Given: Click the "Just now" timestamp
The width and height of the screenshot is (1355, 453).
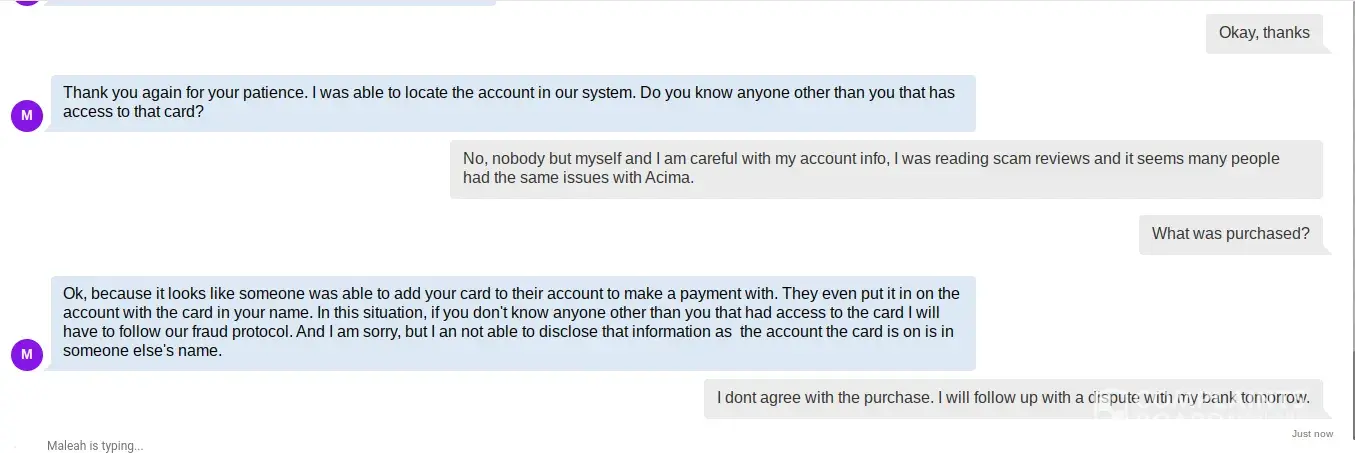Looking at the screenshot, I should pos(1312,434).
